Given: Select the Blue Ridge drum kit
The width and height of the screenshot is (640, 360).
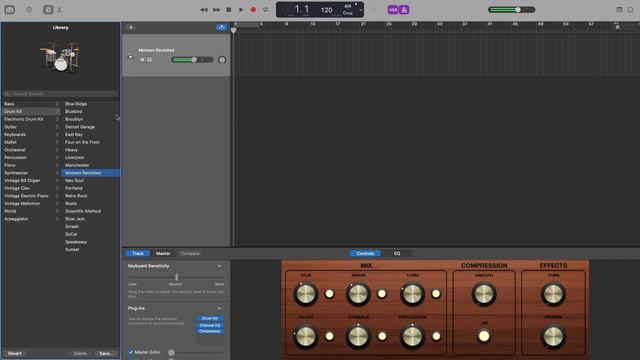Looking at the screenshot, I should (x=91, y=104).
